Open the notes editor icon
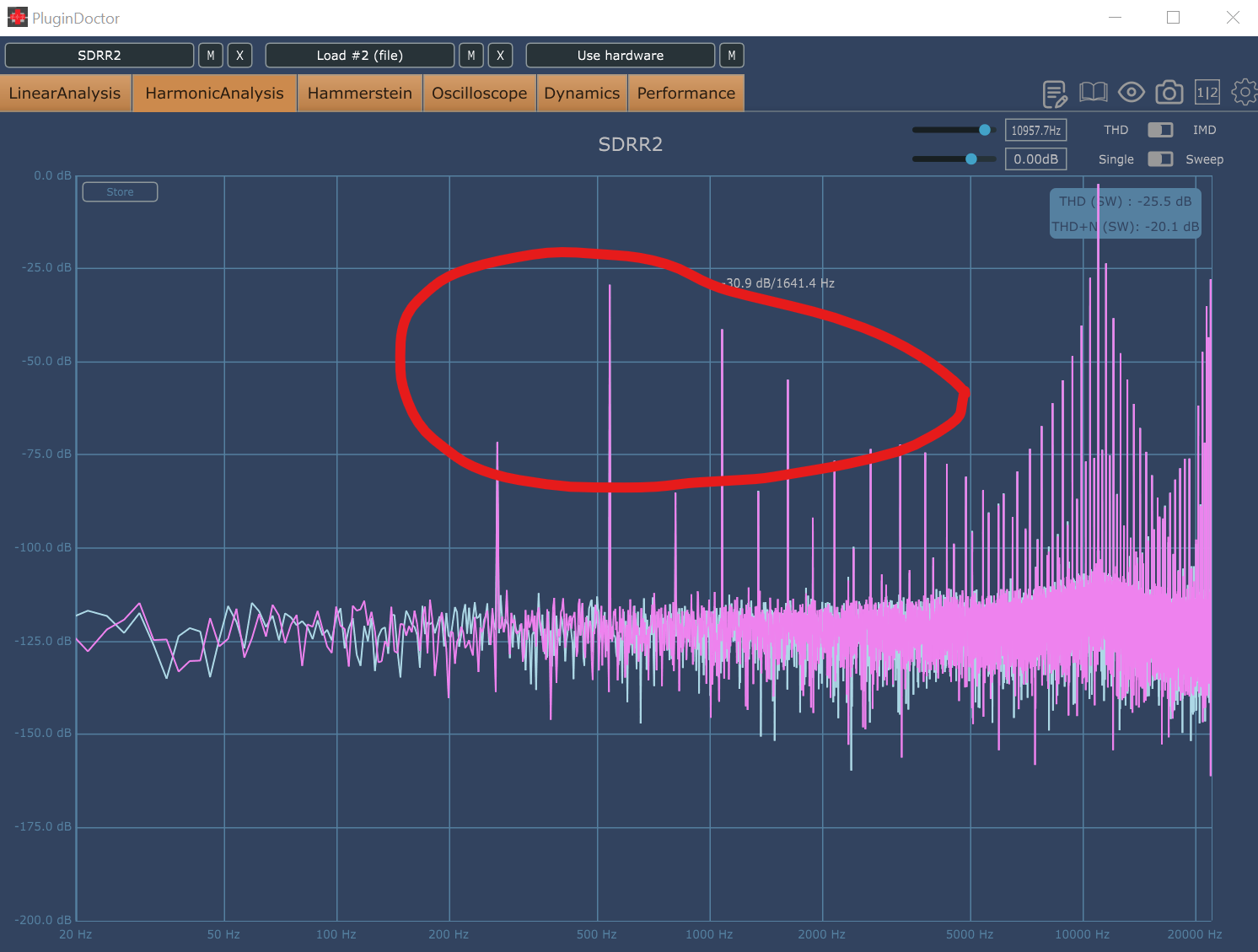The width and height of the screenshot is (1258, 952). coord(1055,94)
